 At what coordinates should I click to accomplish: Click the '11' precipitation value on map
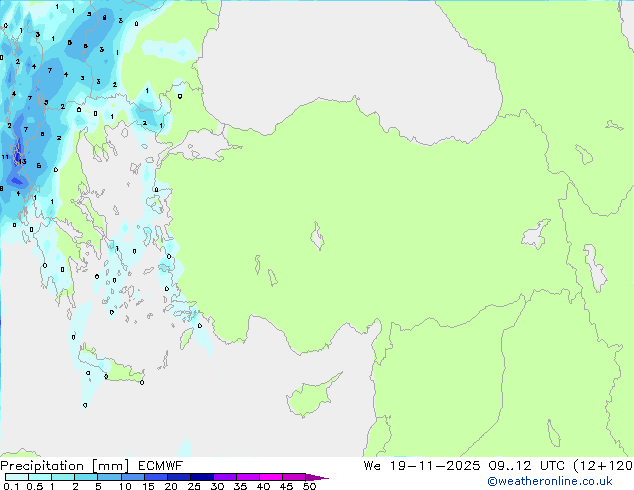(x=5, y=157)
